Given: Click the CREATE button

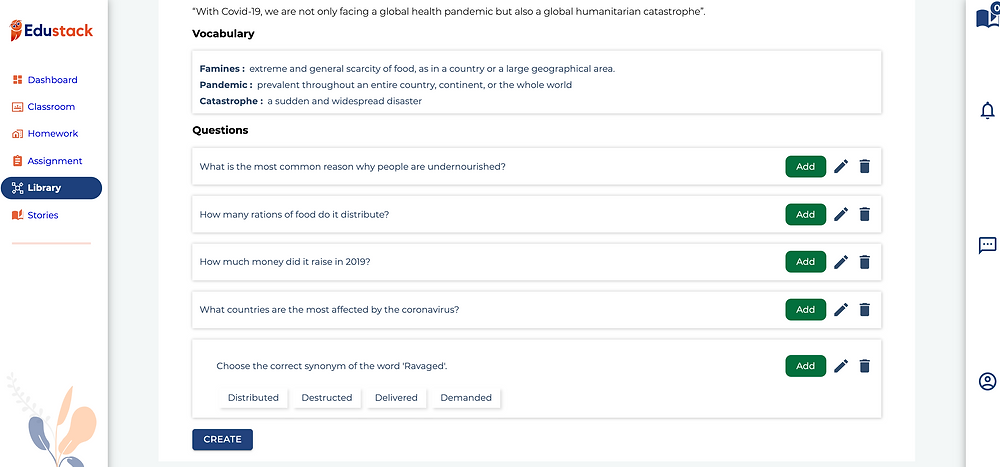Looking at the screenshot, I should click(x=223, y=440).
